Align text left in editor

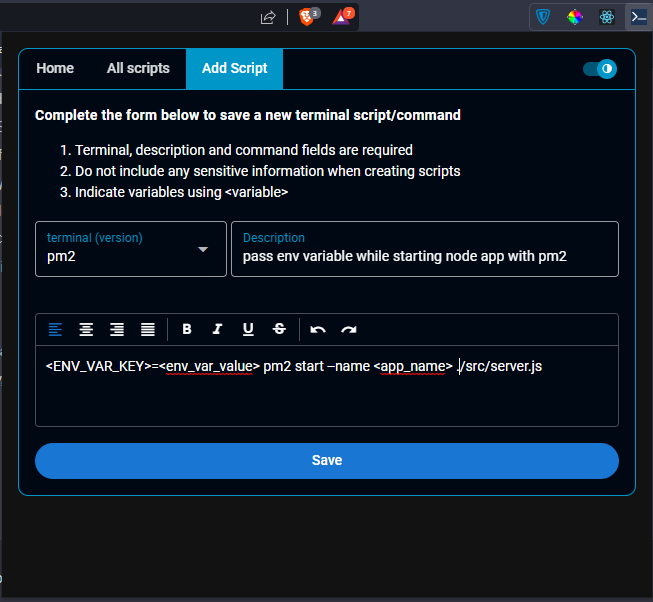tap(55, 329)
